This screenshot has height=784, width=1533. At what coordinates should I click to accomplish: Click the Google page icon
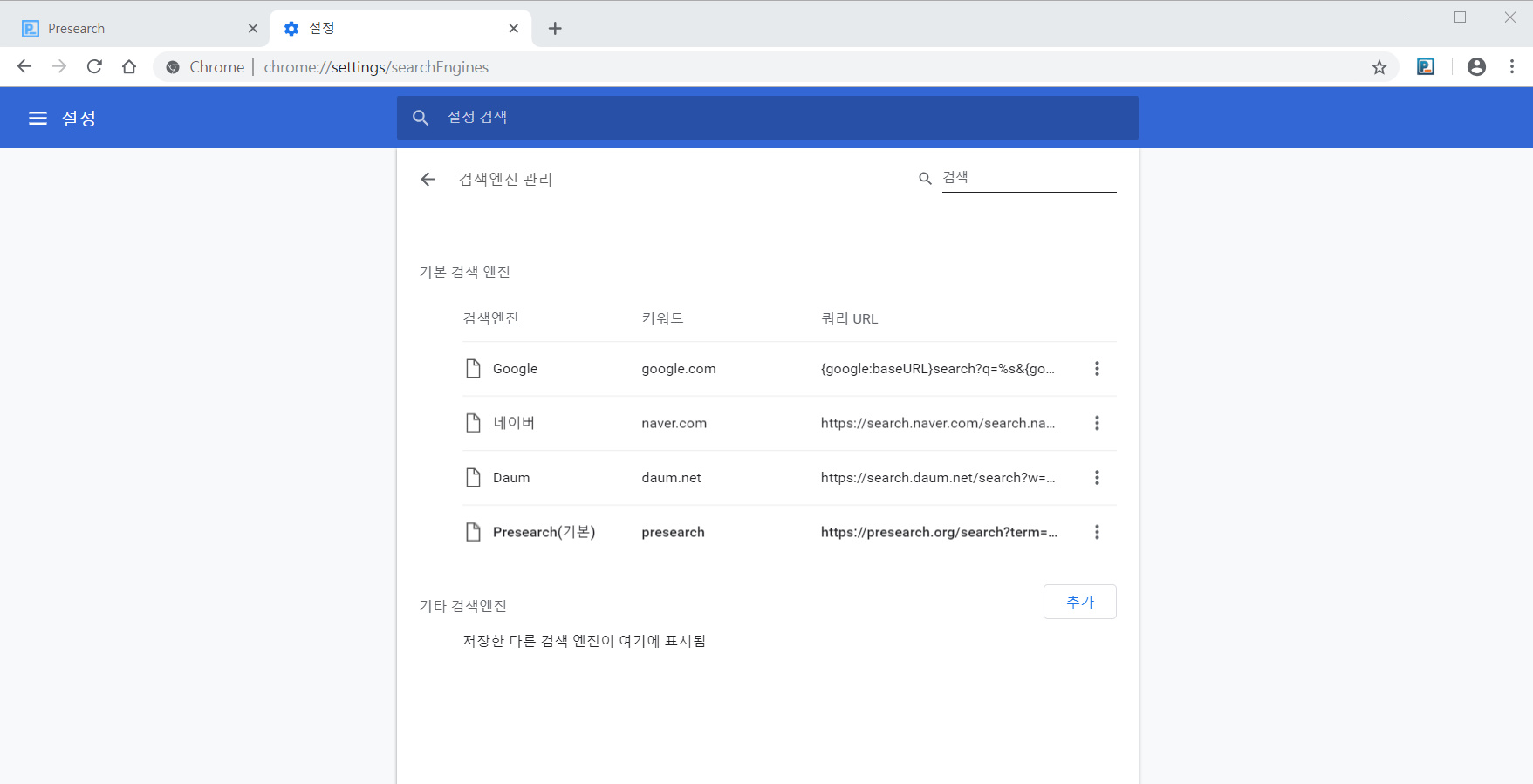473,369
